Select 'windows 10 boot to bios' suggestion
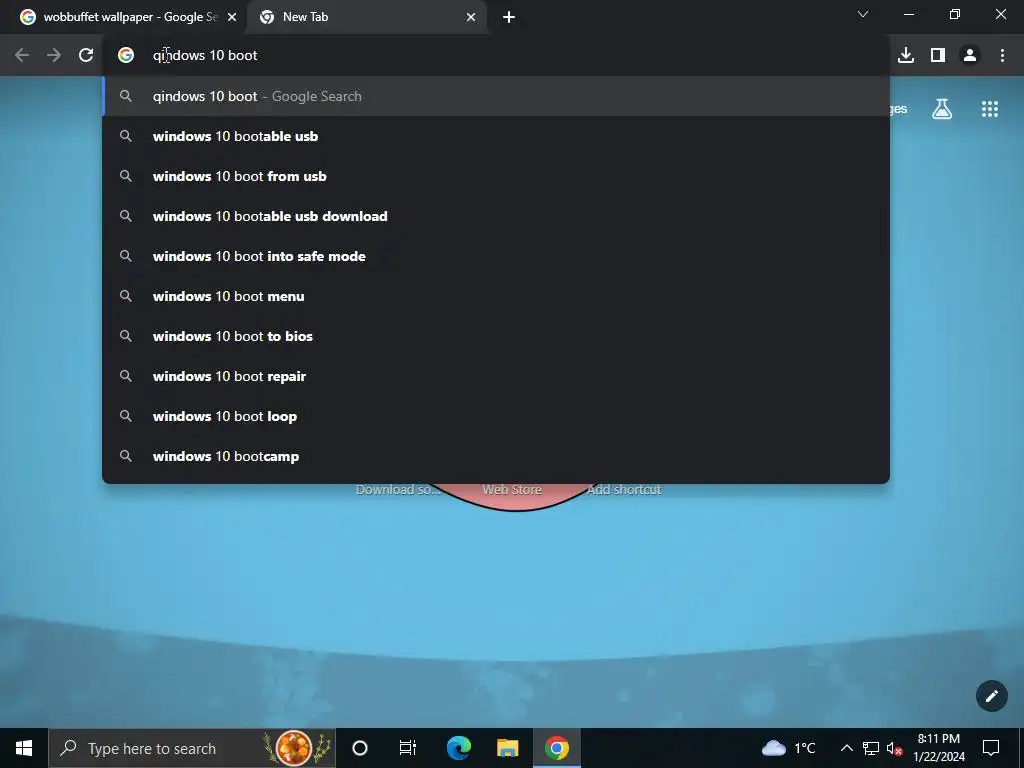 [x=496, y=336]
